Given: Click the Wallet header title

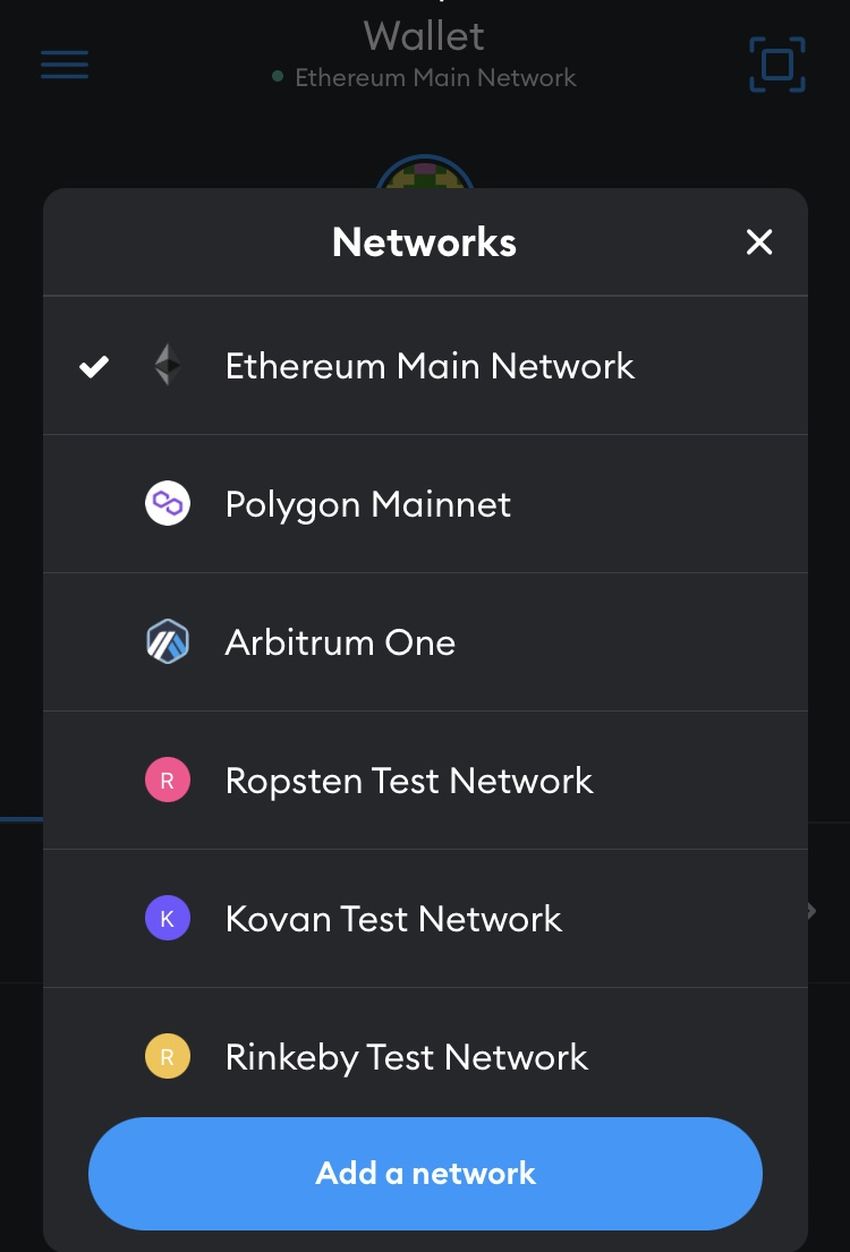Looking at the screenshot, I should tap(424, 36).
